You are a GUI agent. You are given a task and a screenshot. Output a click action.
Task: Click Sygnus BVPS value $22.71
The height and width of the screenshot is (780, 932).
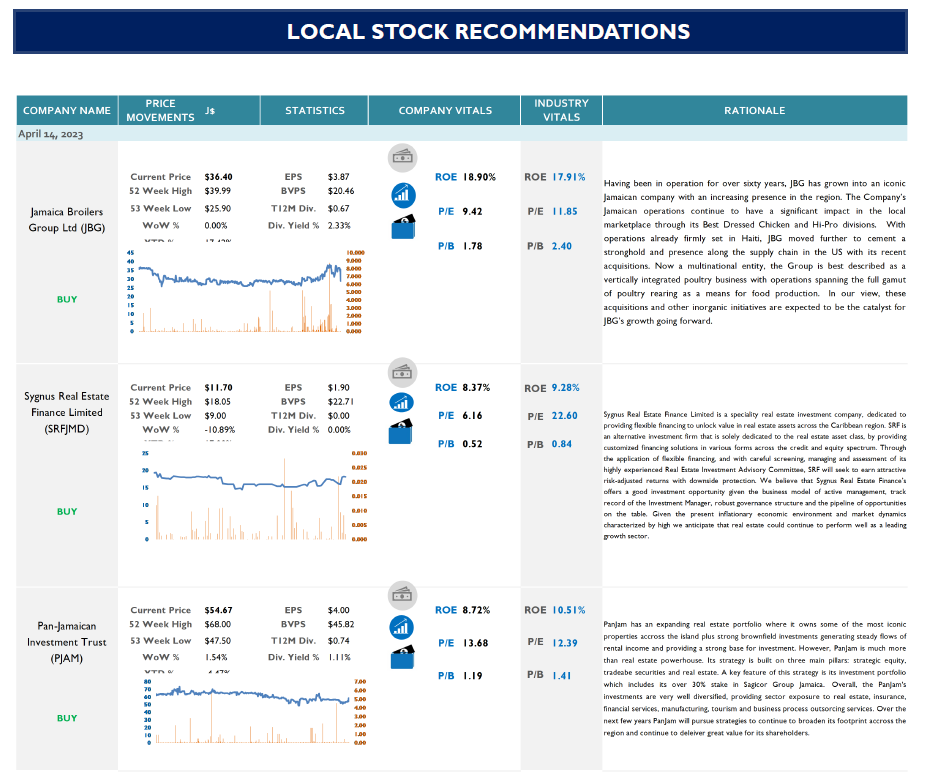pos(341,402)
